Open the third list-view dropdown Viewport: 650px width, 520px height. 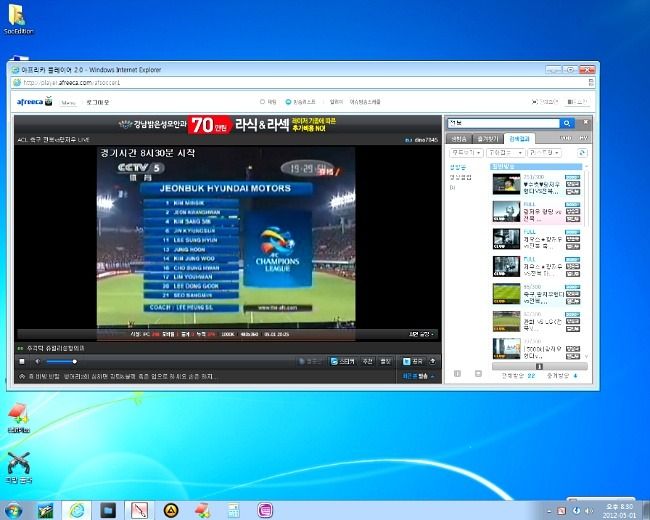click(544, 153)
